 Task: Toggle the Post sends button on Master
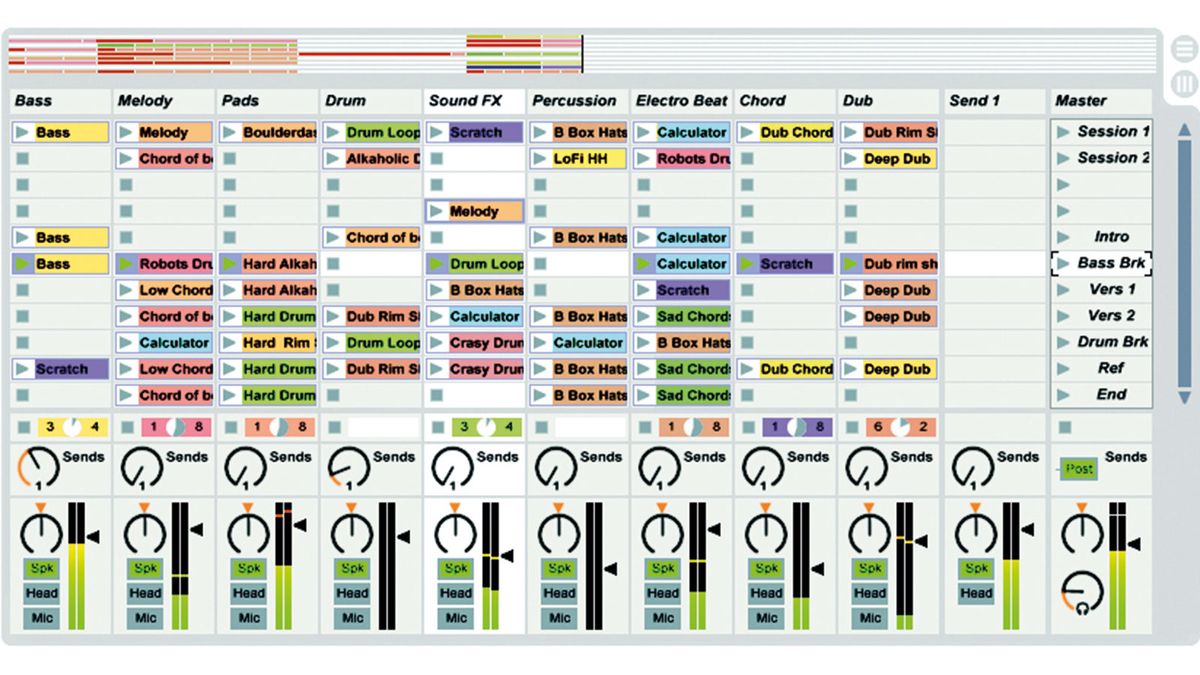tap(1078, 466)
